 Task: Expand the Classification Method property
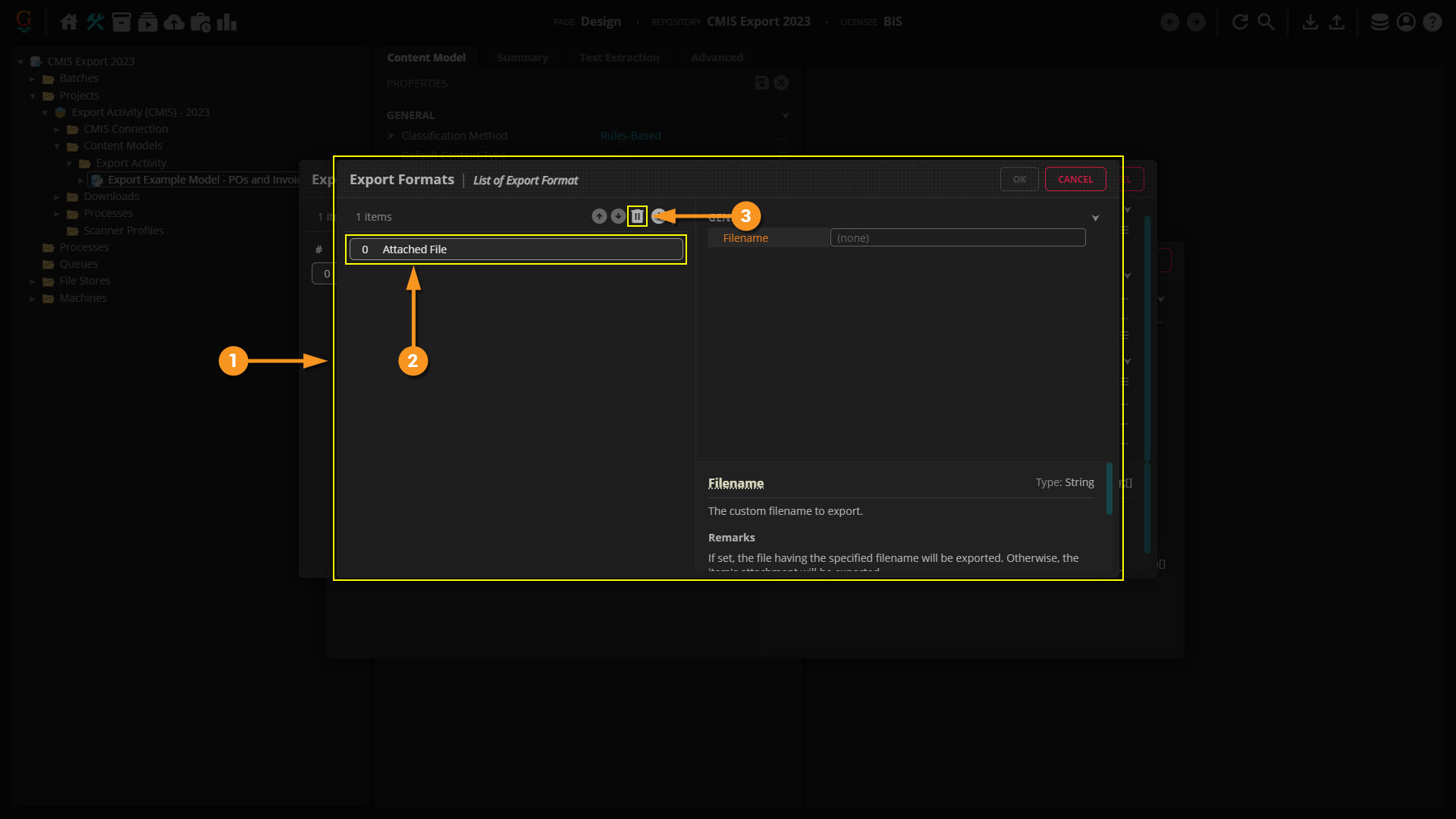(x=391, y=136)
